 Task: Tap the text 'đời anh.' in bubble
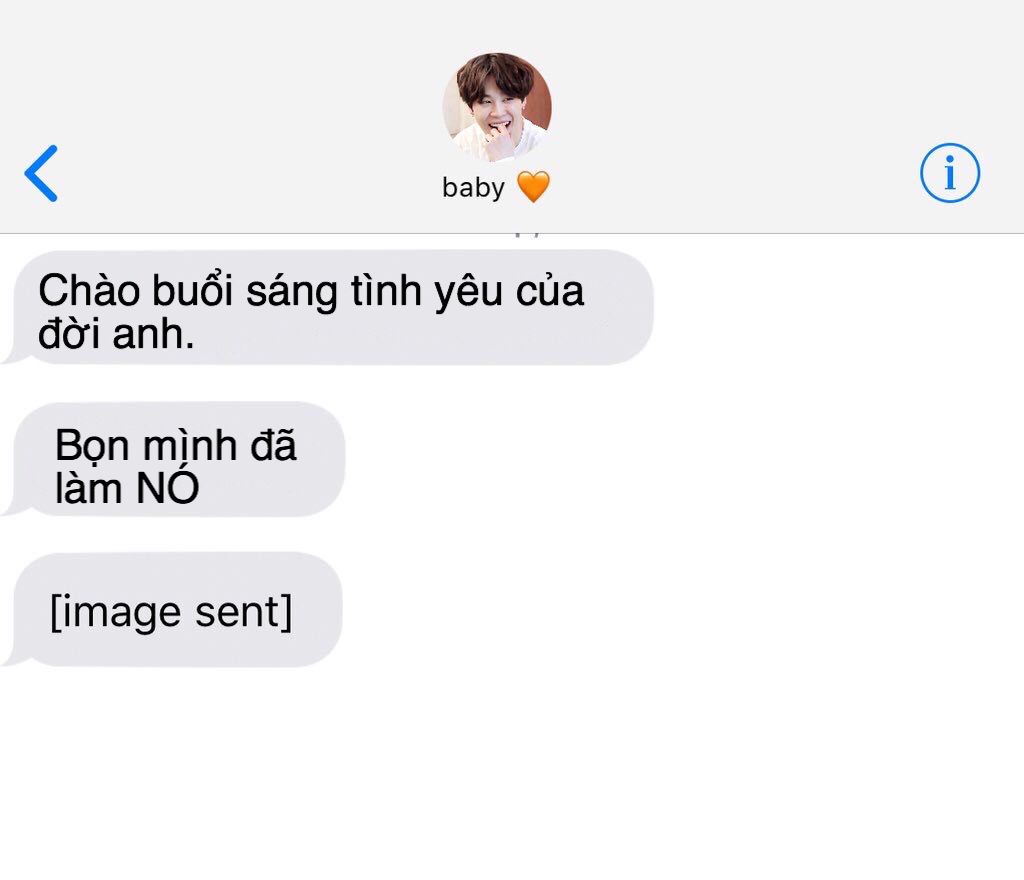click(116, 334)
